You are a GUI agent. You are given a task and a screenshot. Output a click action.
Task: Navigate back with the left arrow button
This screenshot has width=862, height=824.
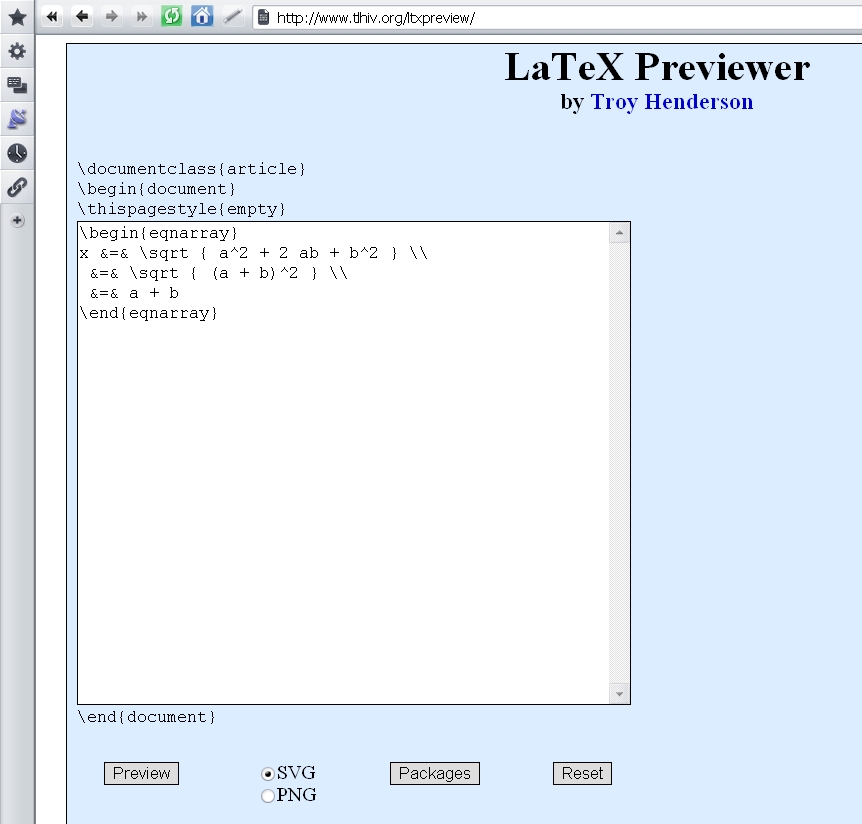(82, 16)
